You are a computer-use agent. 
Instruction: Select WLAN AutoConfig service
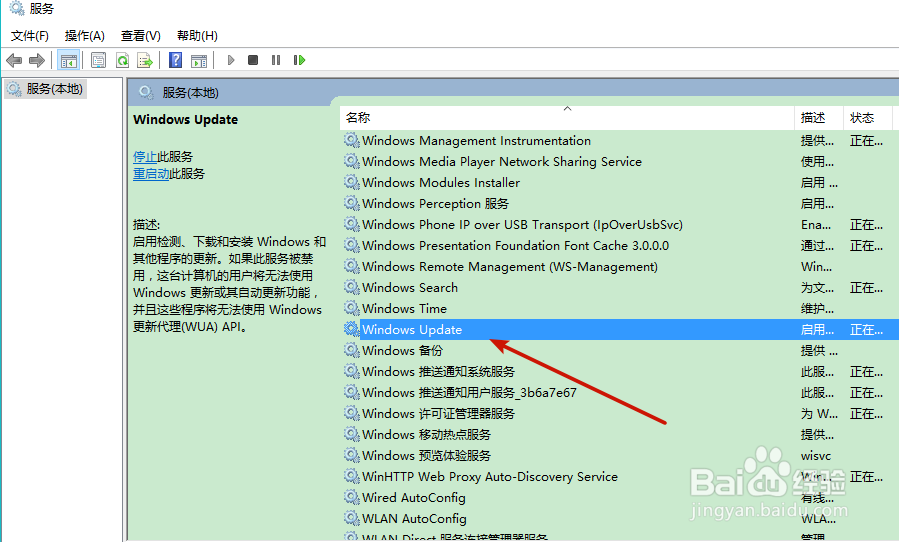click(x=414, y=518)
